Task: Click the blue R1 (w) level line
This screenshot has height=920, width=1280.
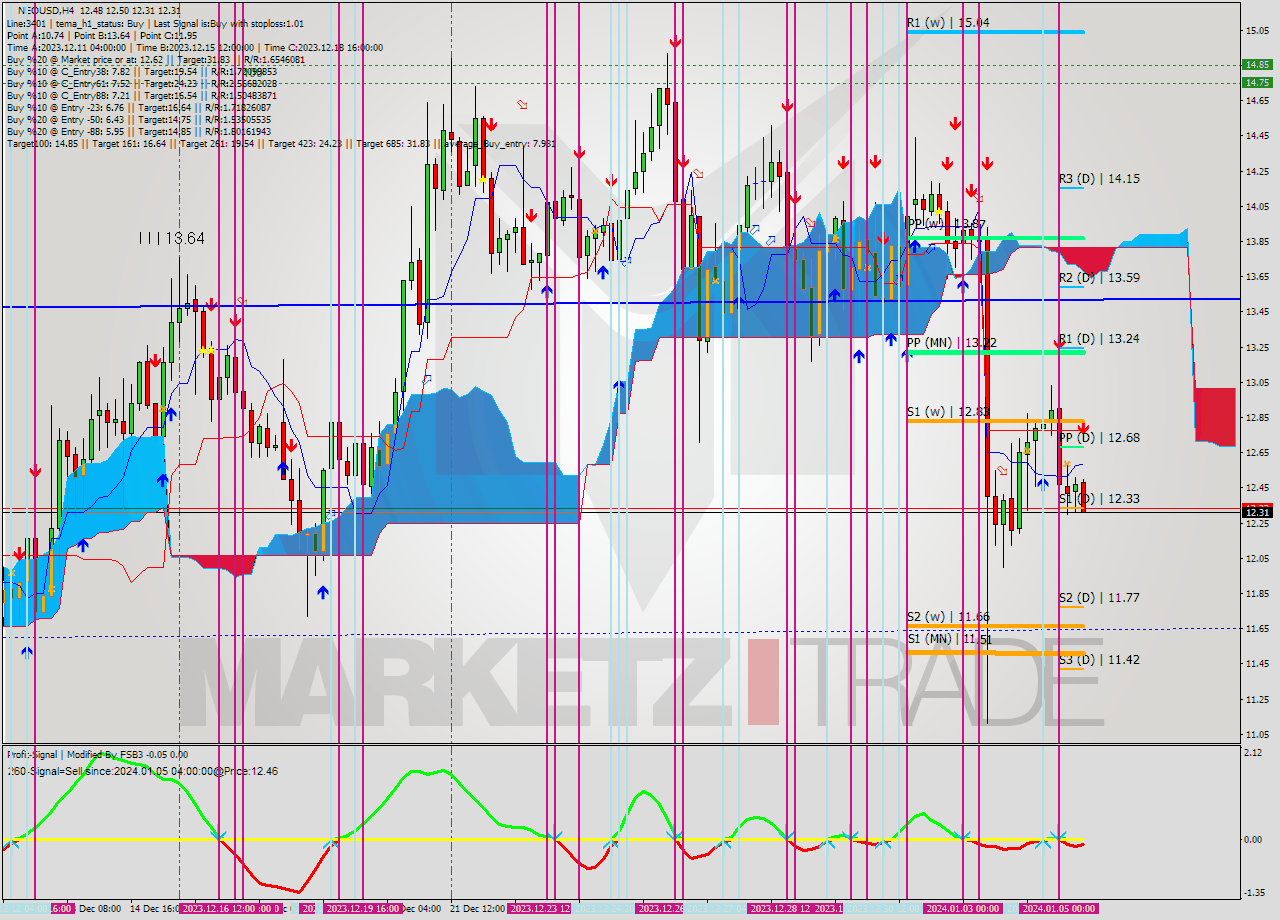Action: point(995,32)
